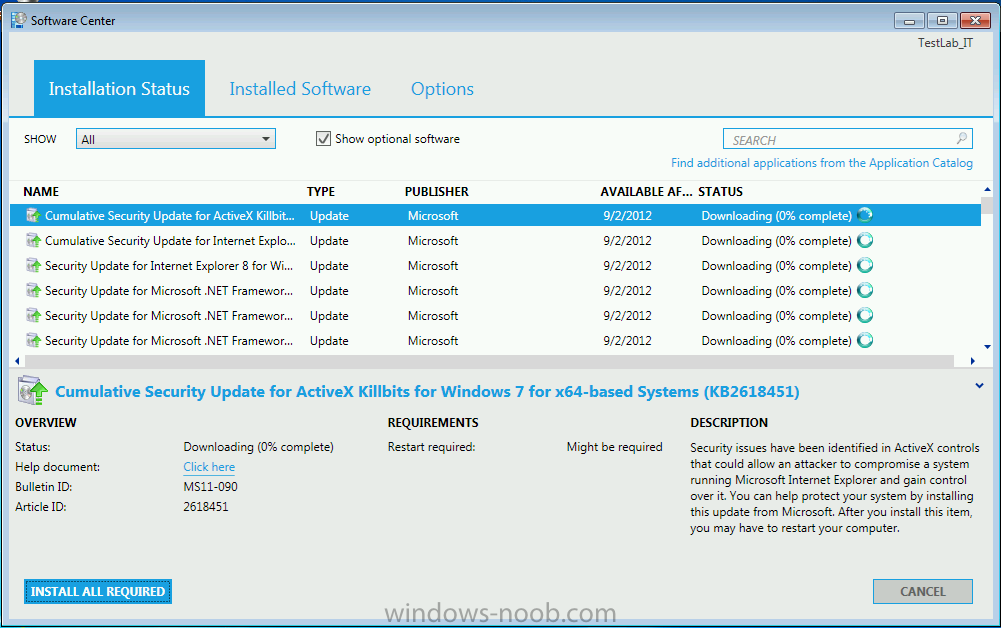The width and height of the screenshot is (1001, 628).
Task: Click horizontal scroll left arrow
Action: point(17,361)
